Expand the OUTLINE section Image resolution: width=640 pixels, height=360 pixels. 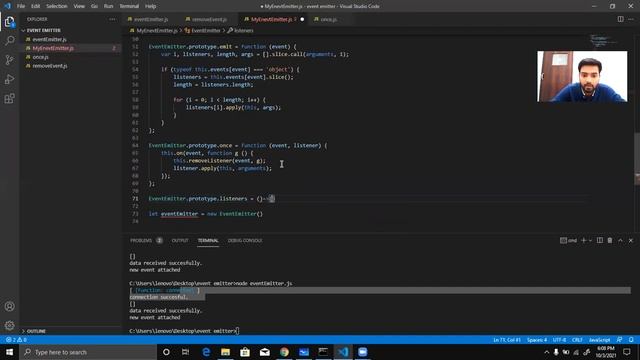click(x=36, y=331)
